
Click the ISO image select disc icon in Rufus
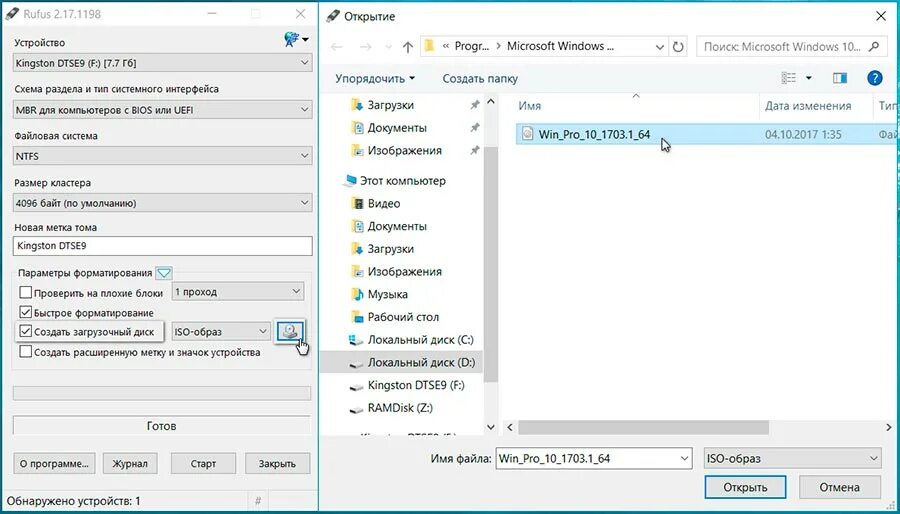(290, 331)
